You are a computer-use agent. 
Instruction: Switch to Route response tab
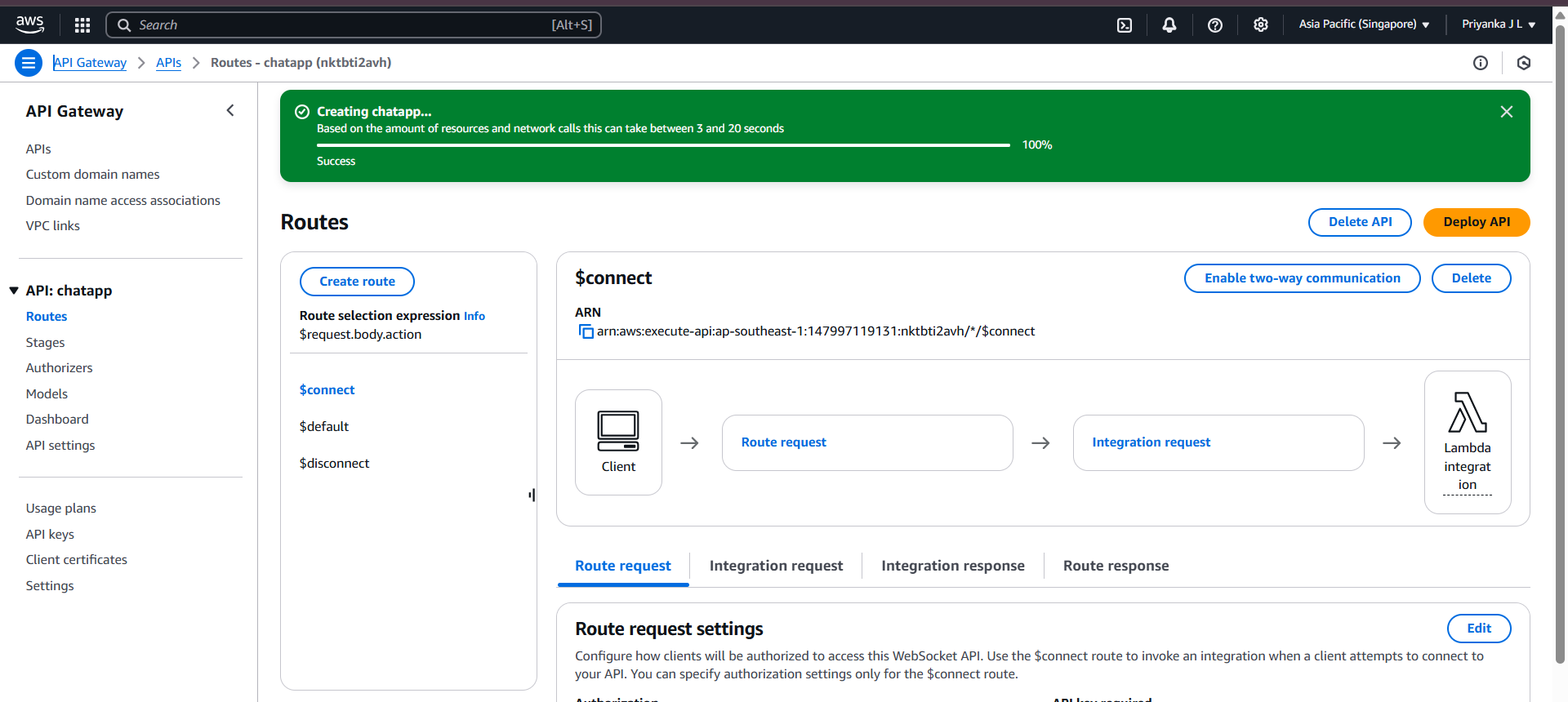click(1116, 566)
